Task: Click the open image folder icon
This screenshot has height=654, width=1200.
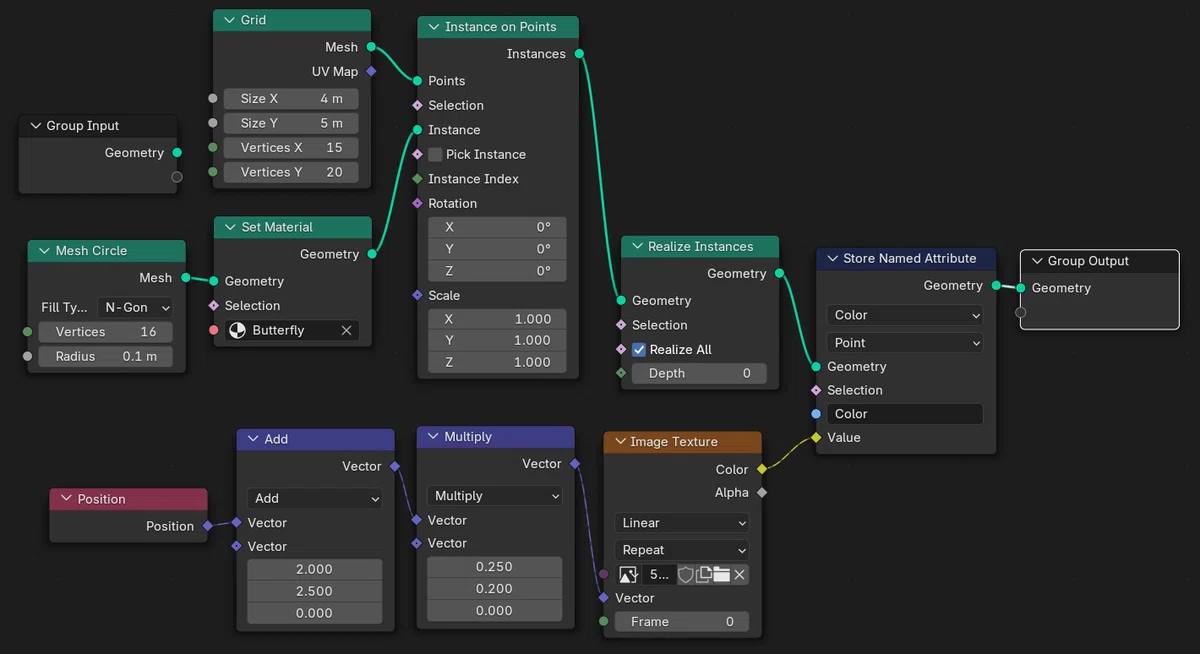Action: pyautogui.click(x=721, y=575)
